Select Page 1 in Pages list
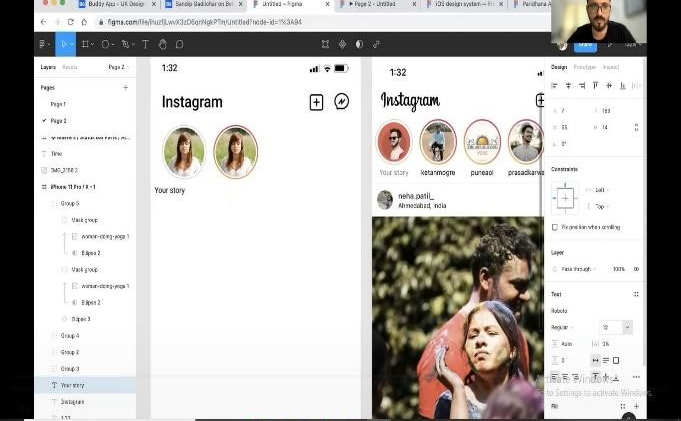This screenshot has height=421, width=681. (58, 104)
